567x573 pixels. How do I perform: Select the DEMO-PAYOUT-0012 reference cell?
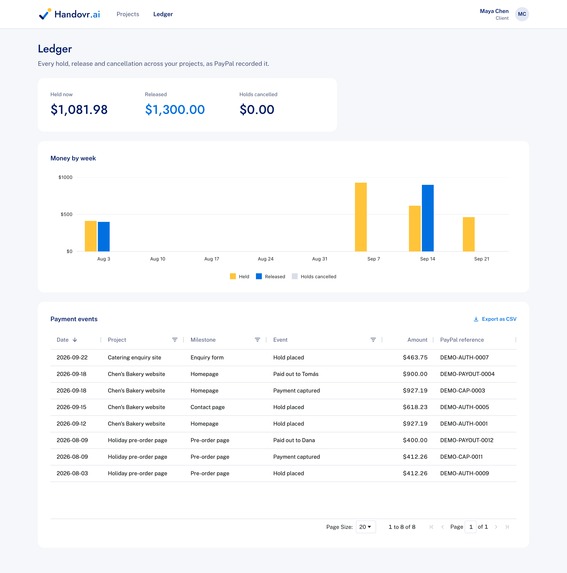467,440
